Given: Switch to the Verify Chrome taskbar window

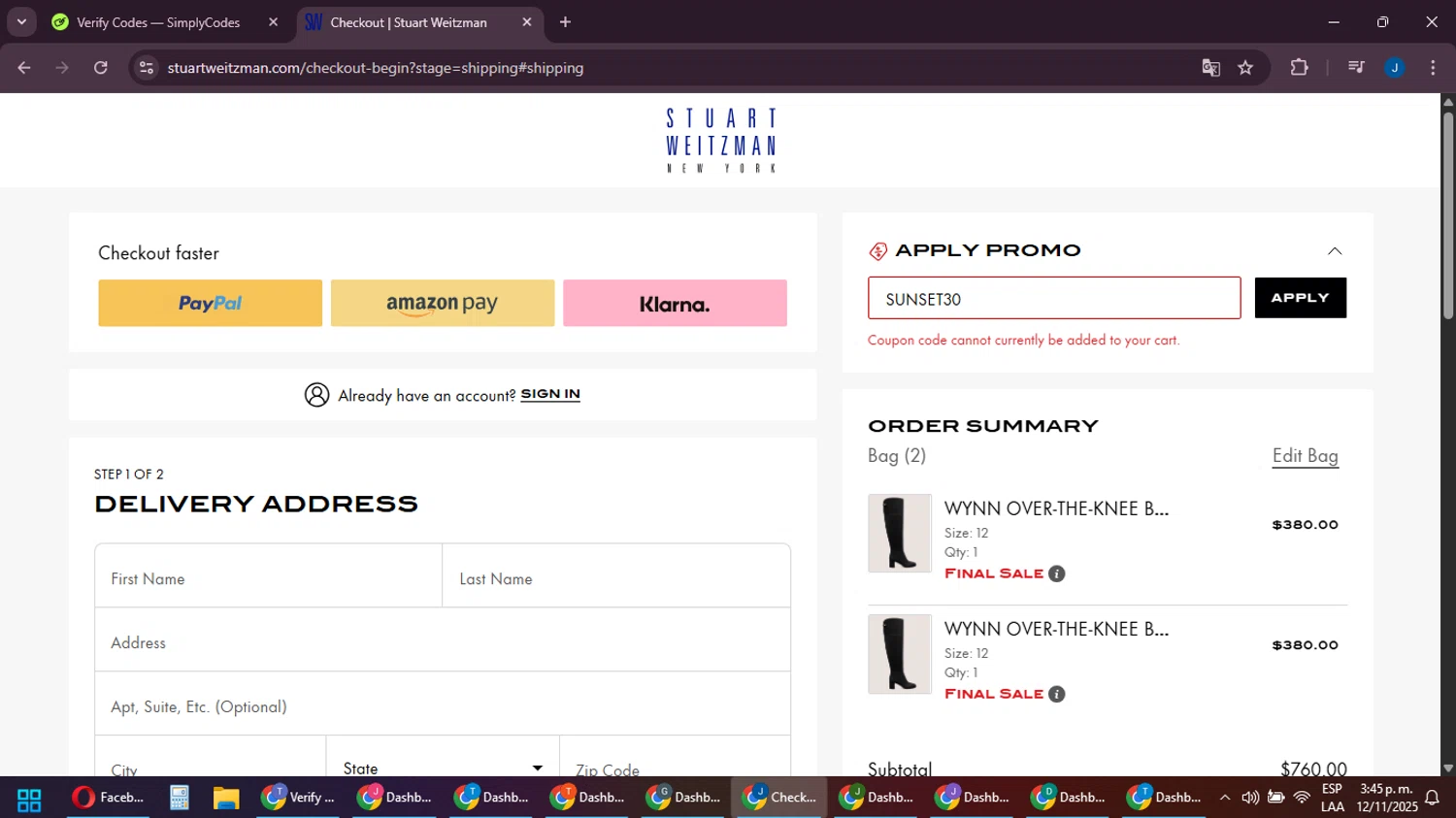Looking at the screenshot, I should (298, 798).
